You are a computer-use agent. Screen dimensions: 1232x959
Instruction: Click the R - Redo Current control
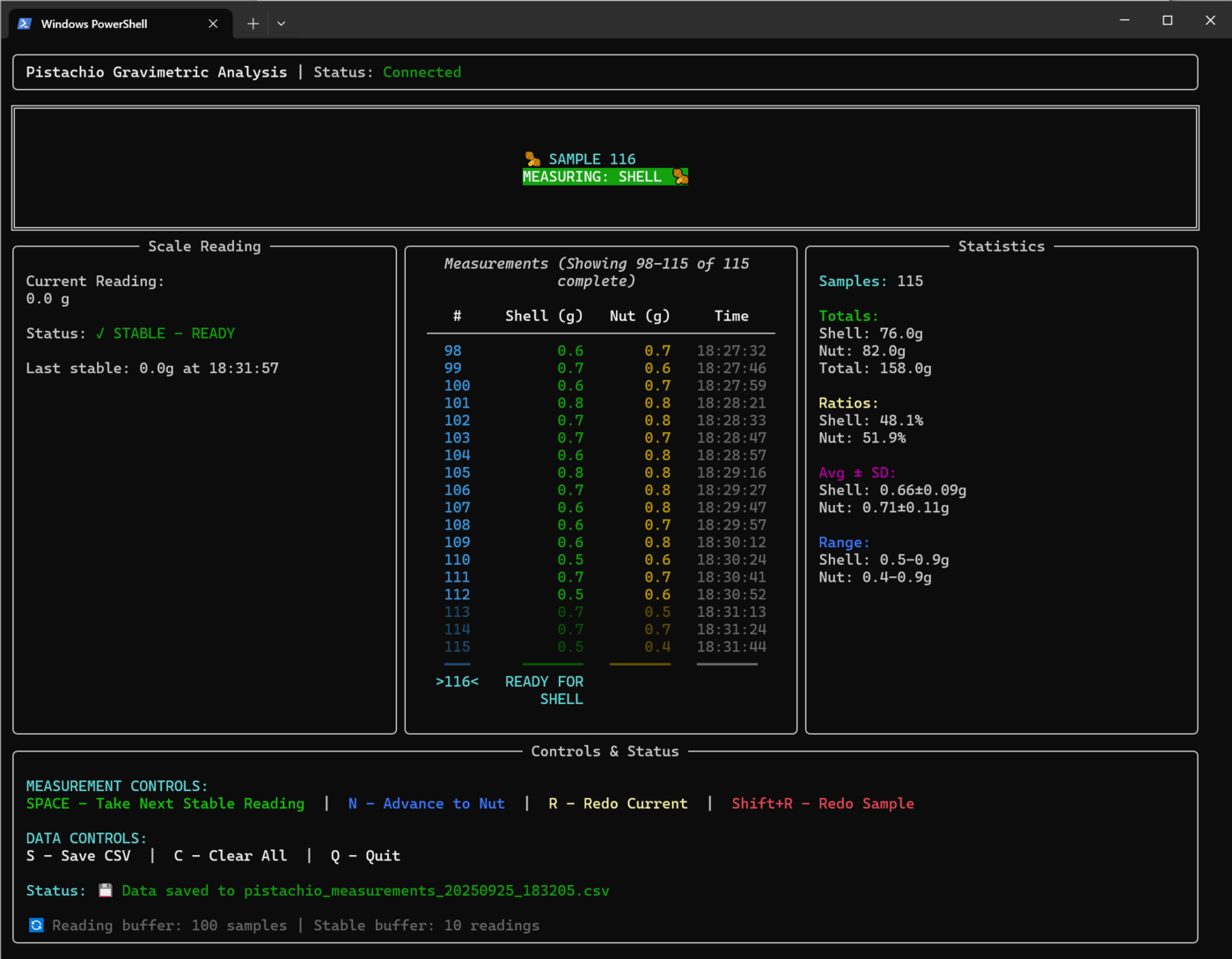coord(618,803)
